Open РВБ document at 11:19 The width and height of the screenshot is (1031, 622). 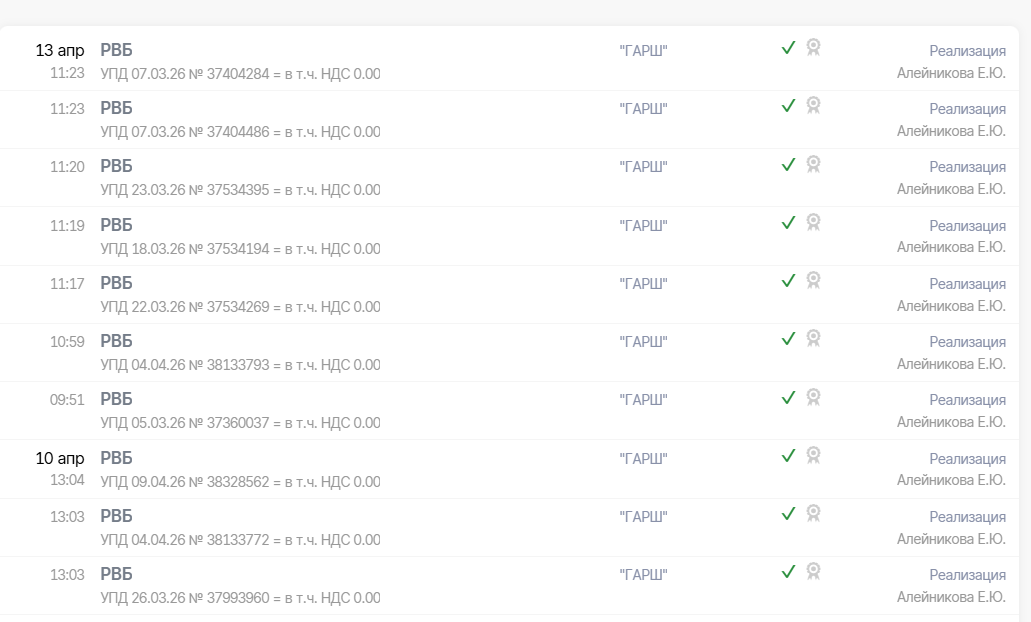tap(116, 225)
